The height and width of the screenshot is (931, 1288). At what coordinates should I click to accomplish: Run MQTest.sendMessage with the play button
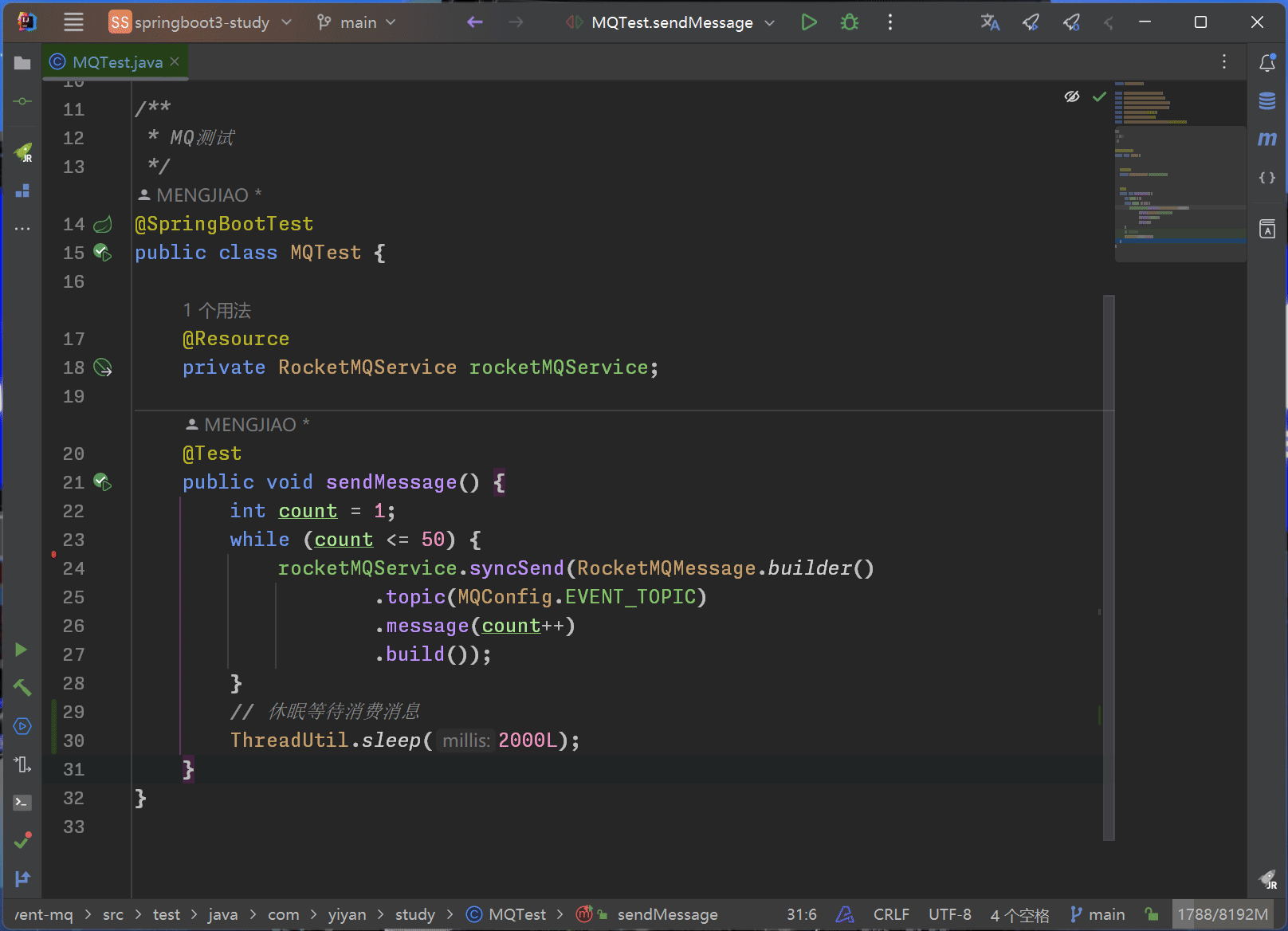[x=809, y=22]
